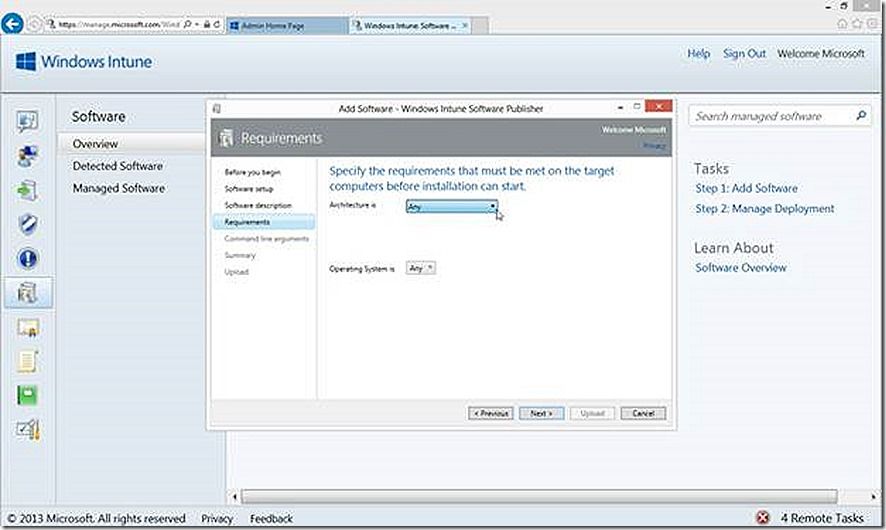Viewport: 886px width, 530px height.
Task: Open the Updates workspace icon
Action: (x=27, y=190)
